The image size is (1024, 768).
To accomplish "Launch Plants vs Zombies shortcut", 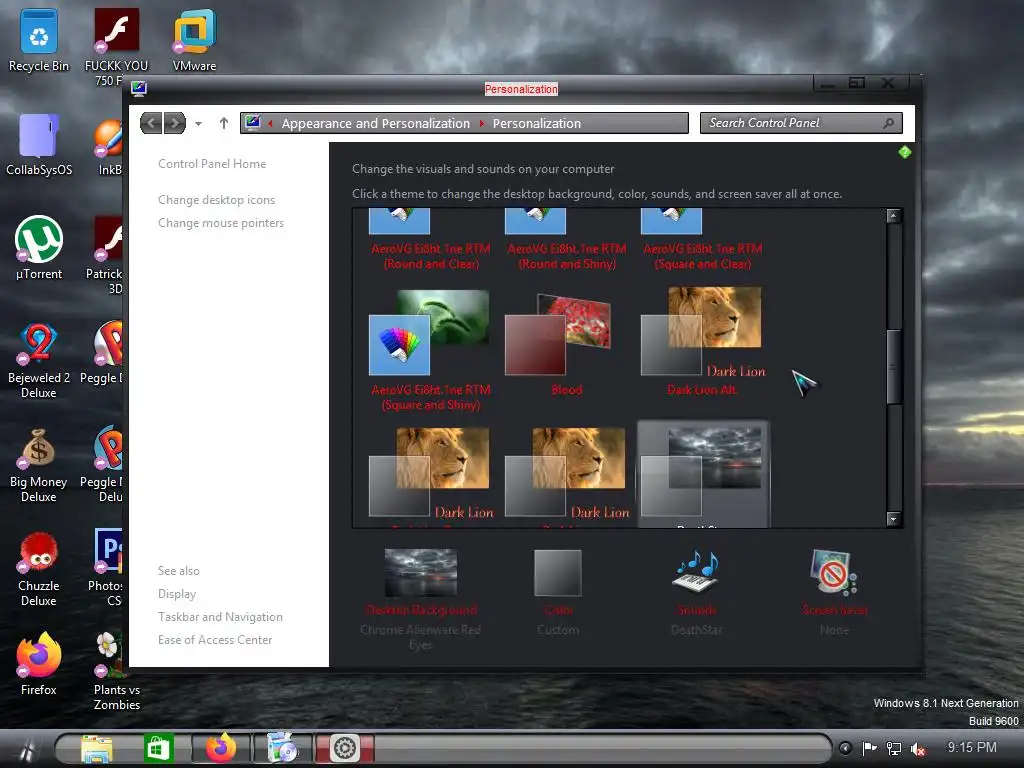I will (x=116, y=671).
